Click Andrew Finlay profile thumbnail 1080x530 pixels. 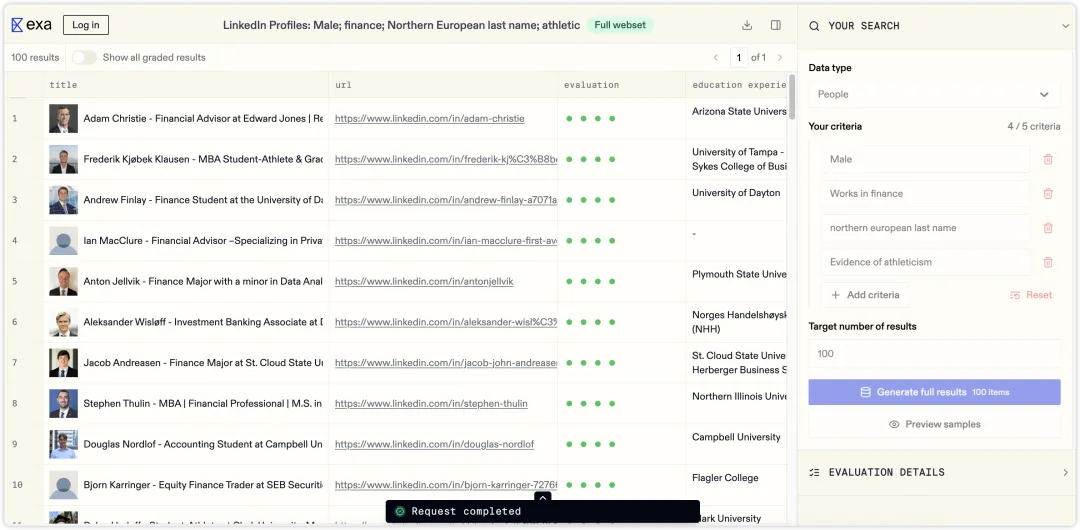click(63, 200)
